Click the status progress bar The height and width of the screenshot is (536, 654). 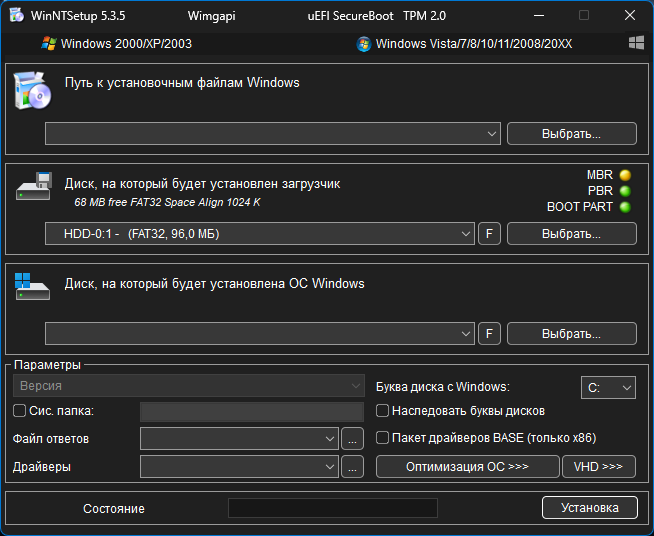(x=332, y=508)
